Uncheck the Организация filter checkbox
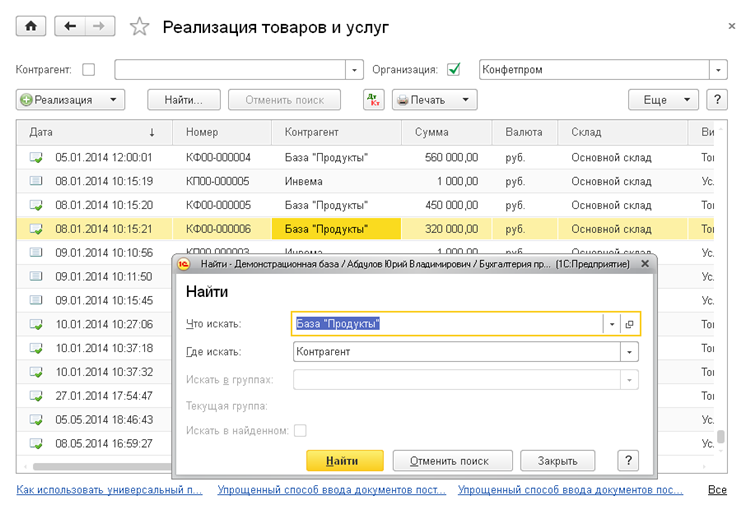This screenshot has width=750, height=509. click(x=453, y=70)
